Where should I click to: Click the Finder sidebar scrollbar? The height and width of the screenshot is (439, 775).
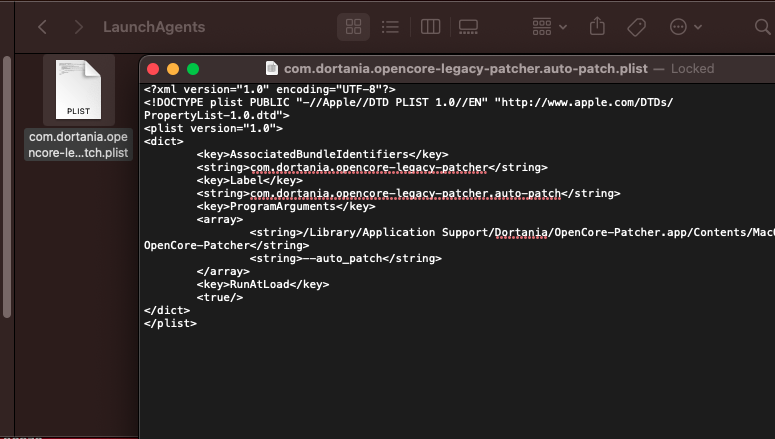coord(7,187)
